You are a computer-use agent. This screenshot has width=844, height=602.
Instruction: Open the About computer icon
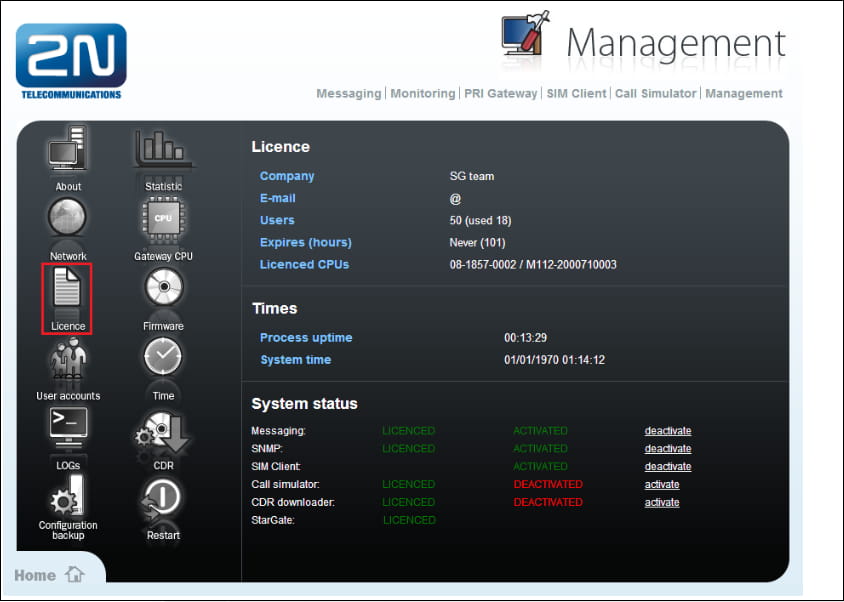68,149
